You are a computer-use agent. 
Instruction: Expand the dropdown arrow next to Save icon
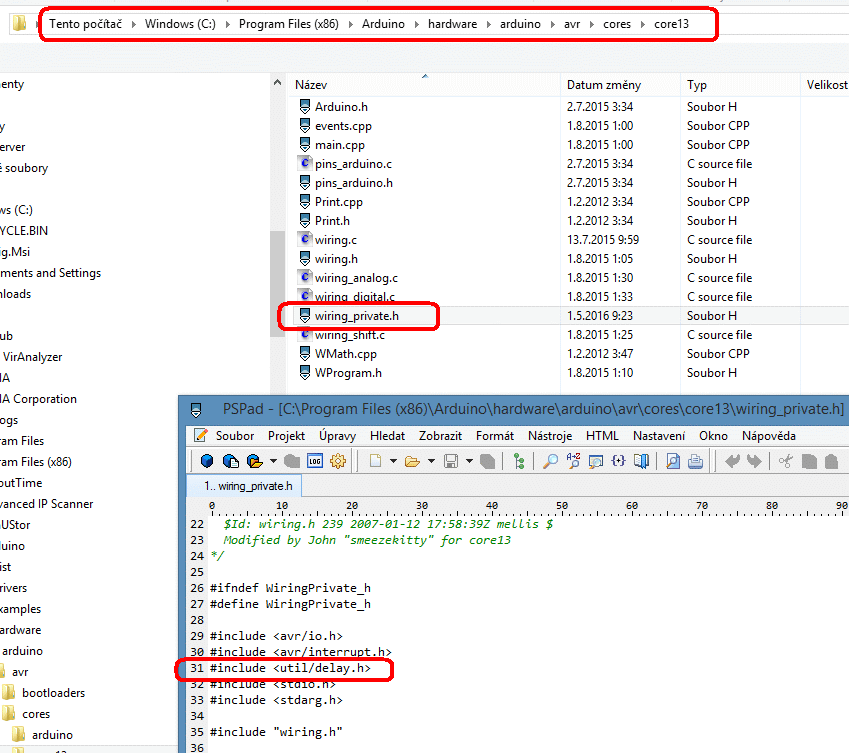pos(469,461)
